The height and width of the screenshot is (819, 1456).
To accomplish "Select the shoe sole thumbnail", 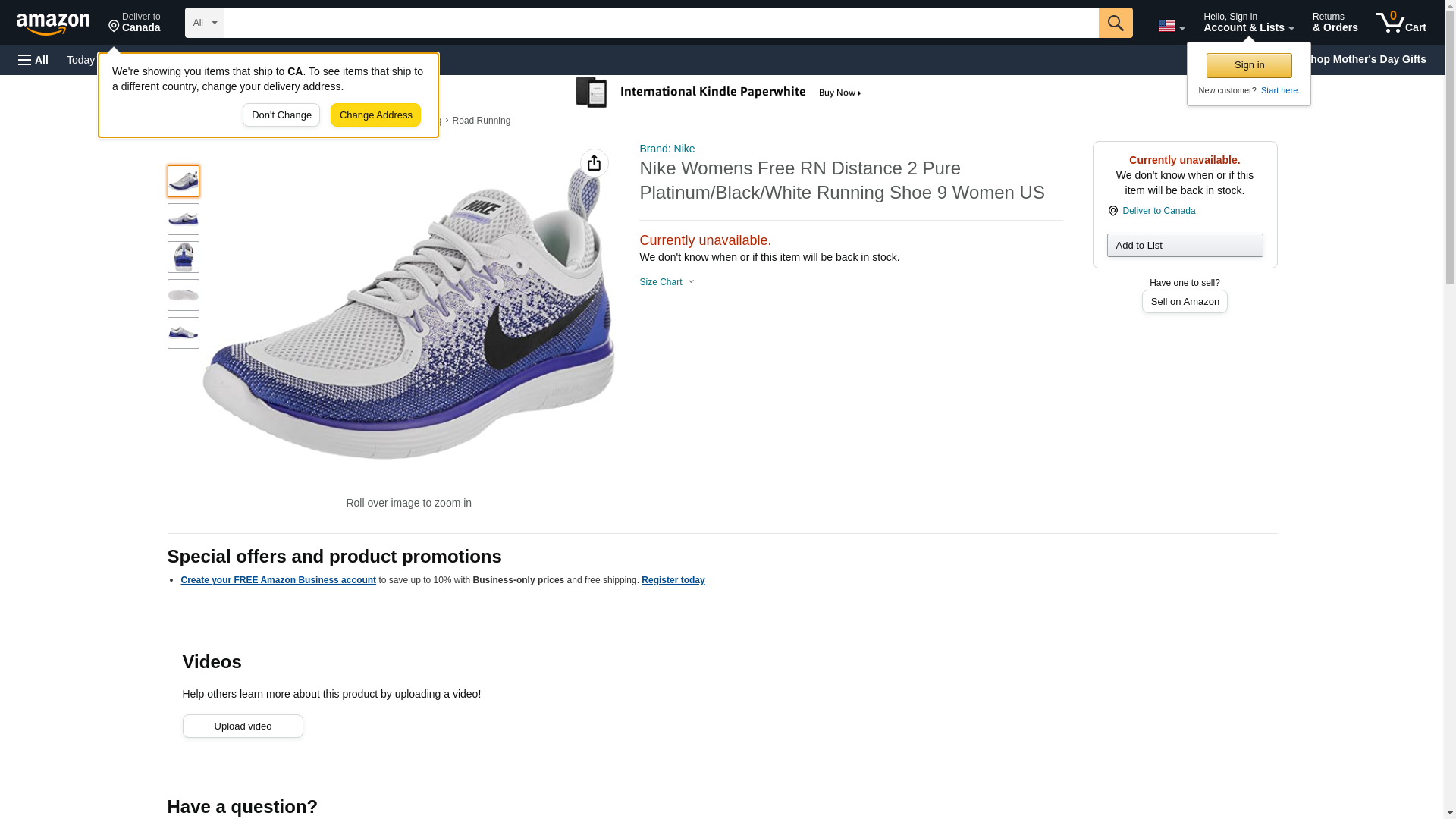I will [183, 295].
